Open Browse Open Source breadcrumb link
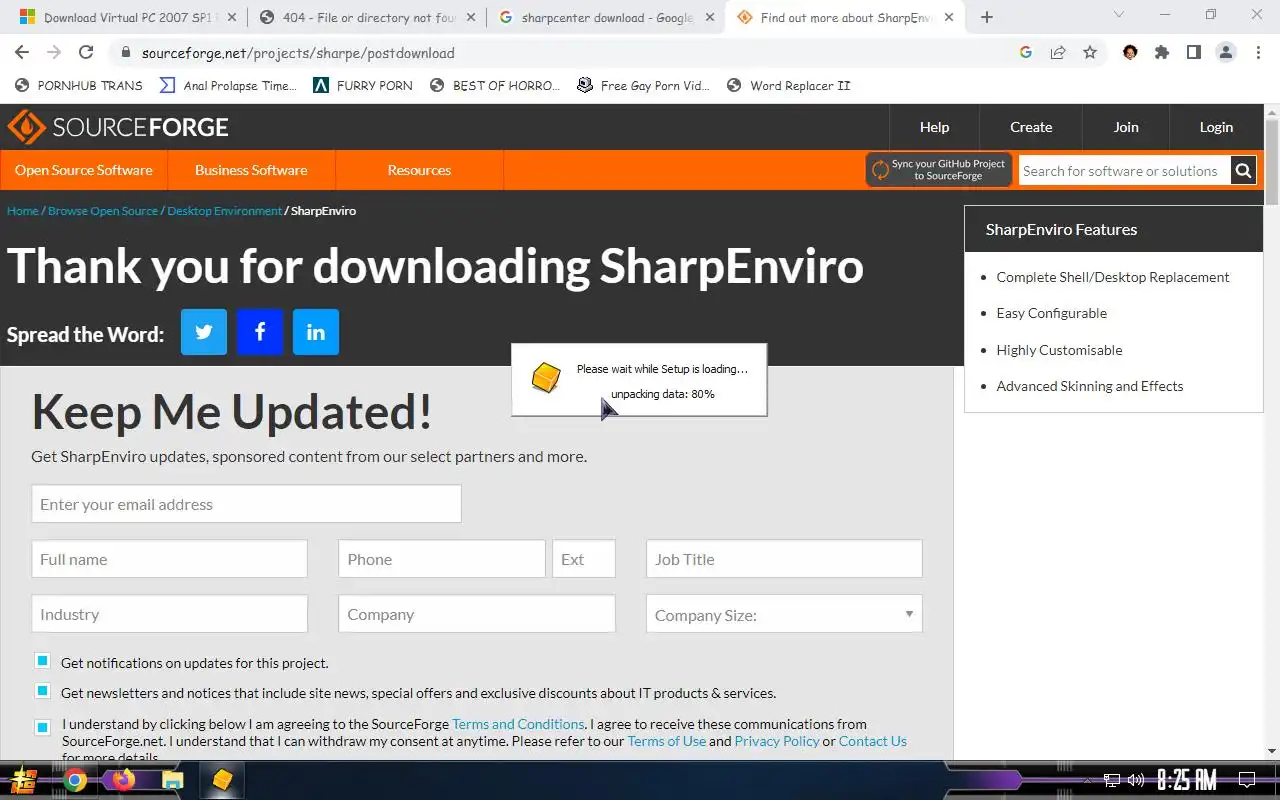The image size is (1280, 800). point(103,211)
